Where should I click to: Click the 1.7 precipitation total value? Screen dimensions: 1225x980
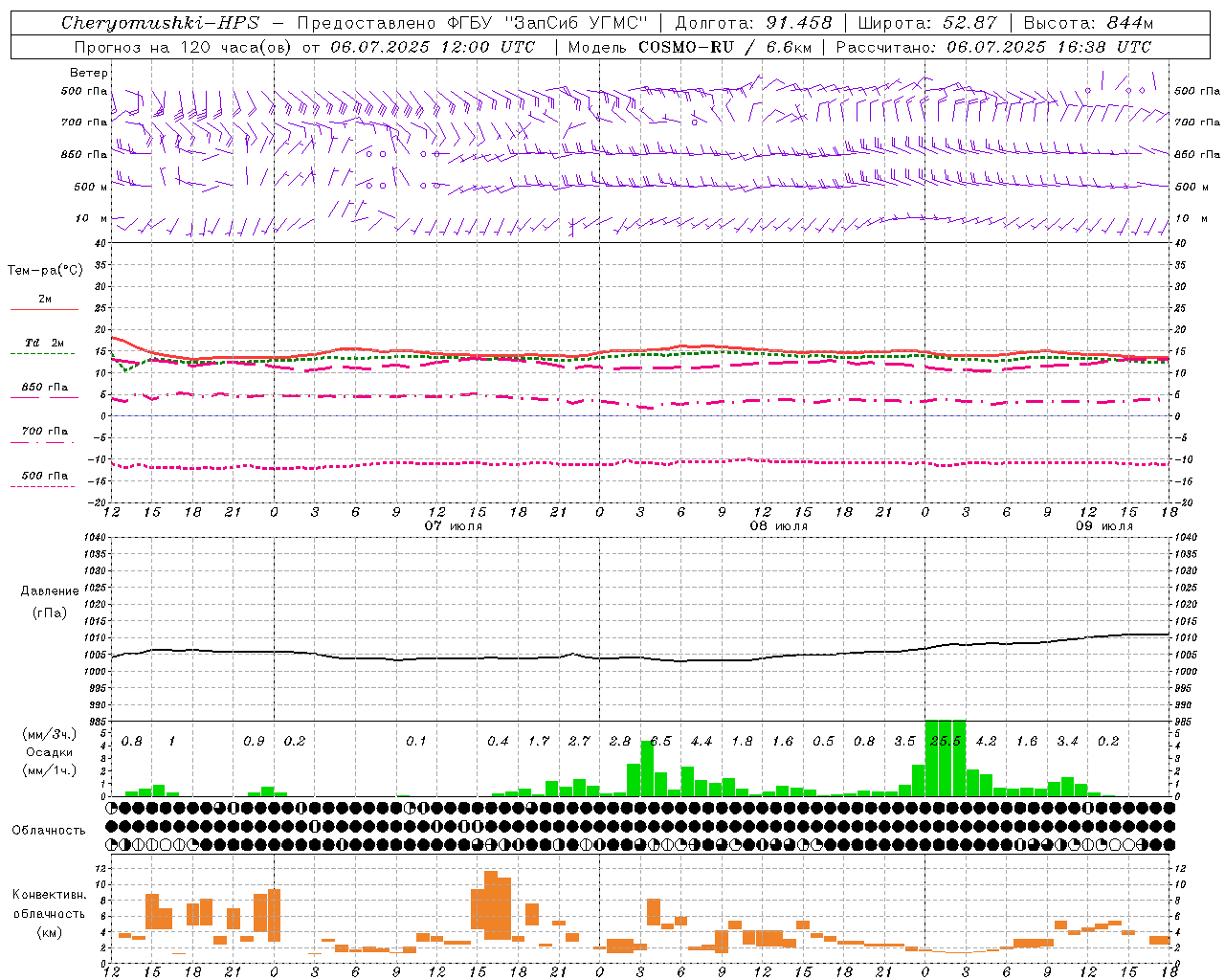coord(539,742)
